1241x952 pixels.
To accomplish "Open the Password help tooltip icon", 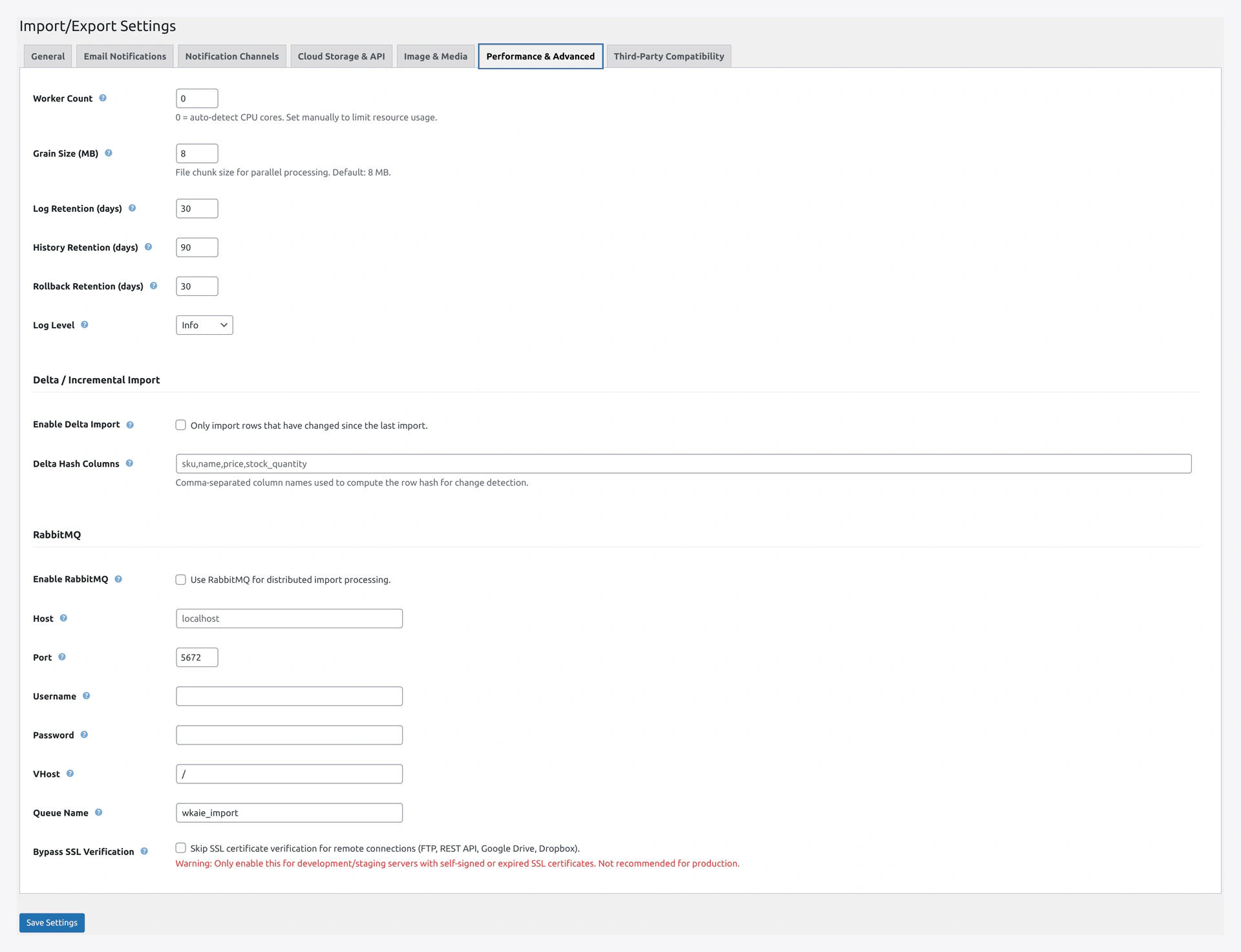I will [84, 735].
